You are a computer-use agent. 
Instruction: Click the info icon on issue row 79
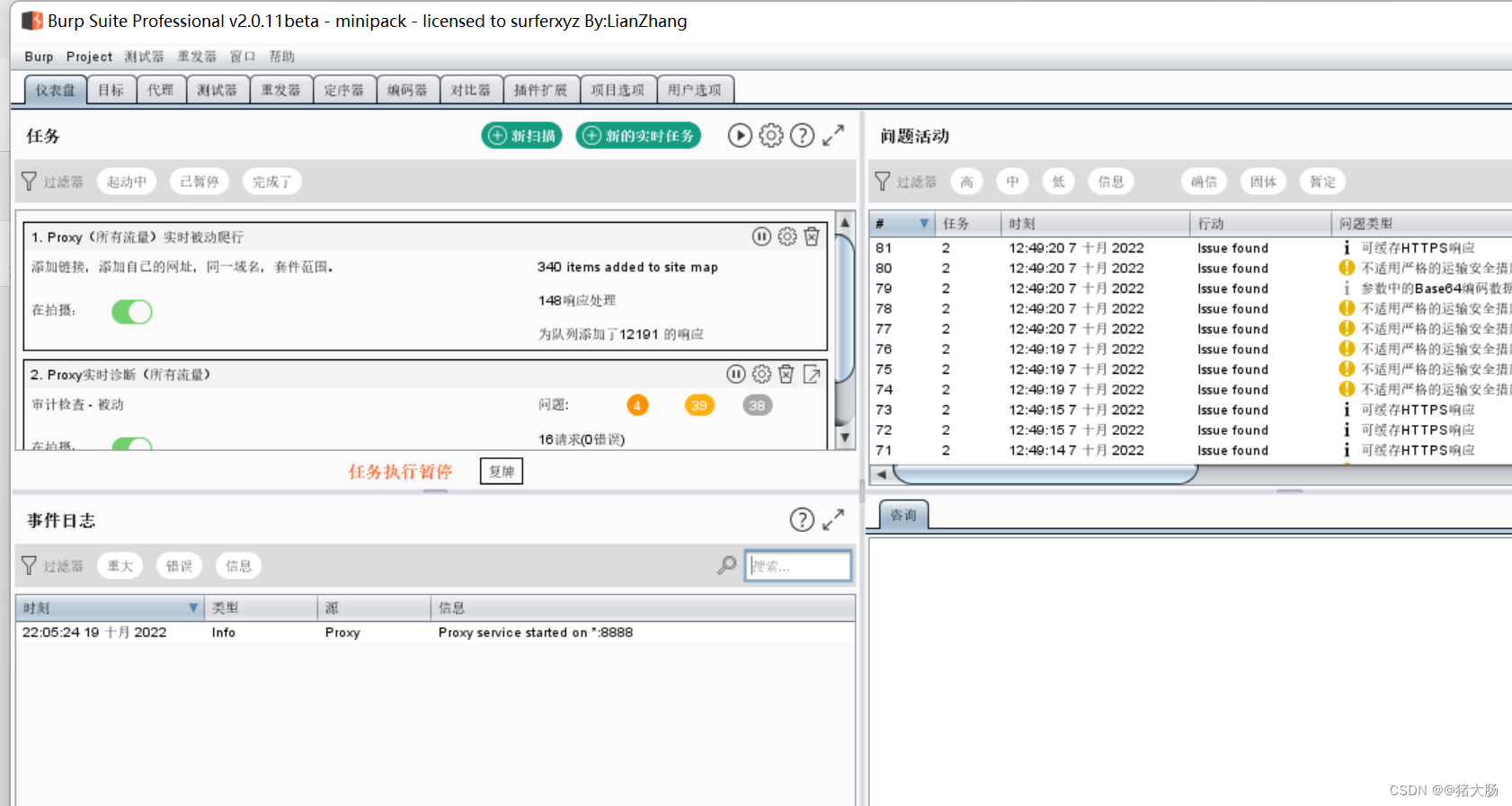[1347, 288]
